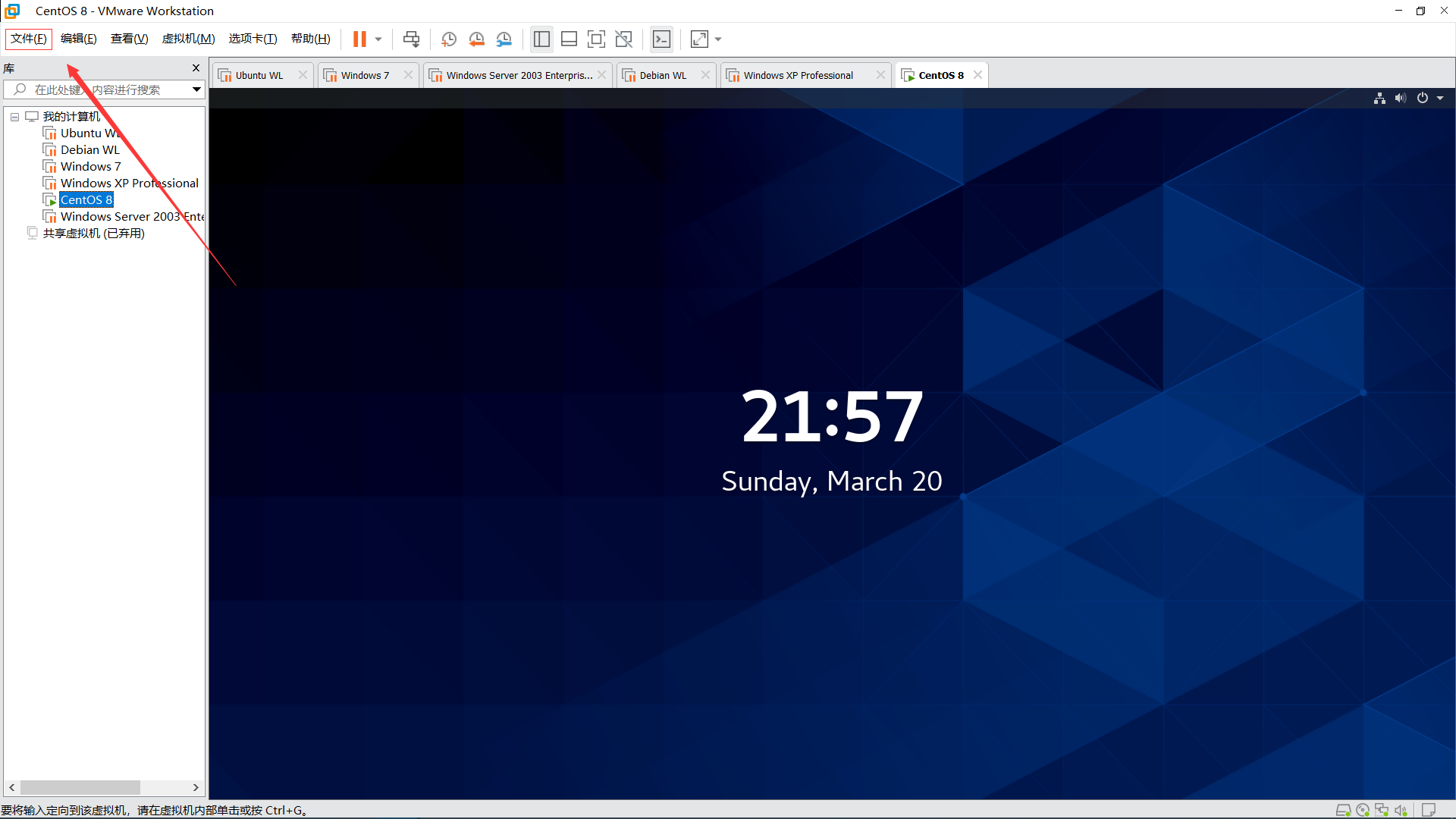Screen dimensions: 1456x819
Task: Select Debian WL in the library tree
Action: (90, 149)
